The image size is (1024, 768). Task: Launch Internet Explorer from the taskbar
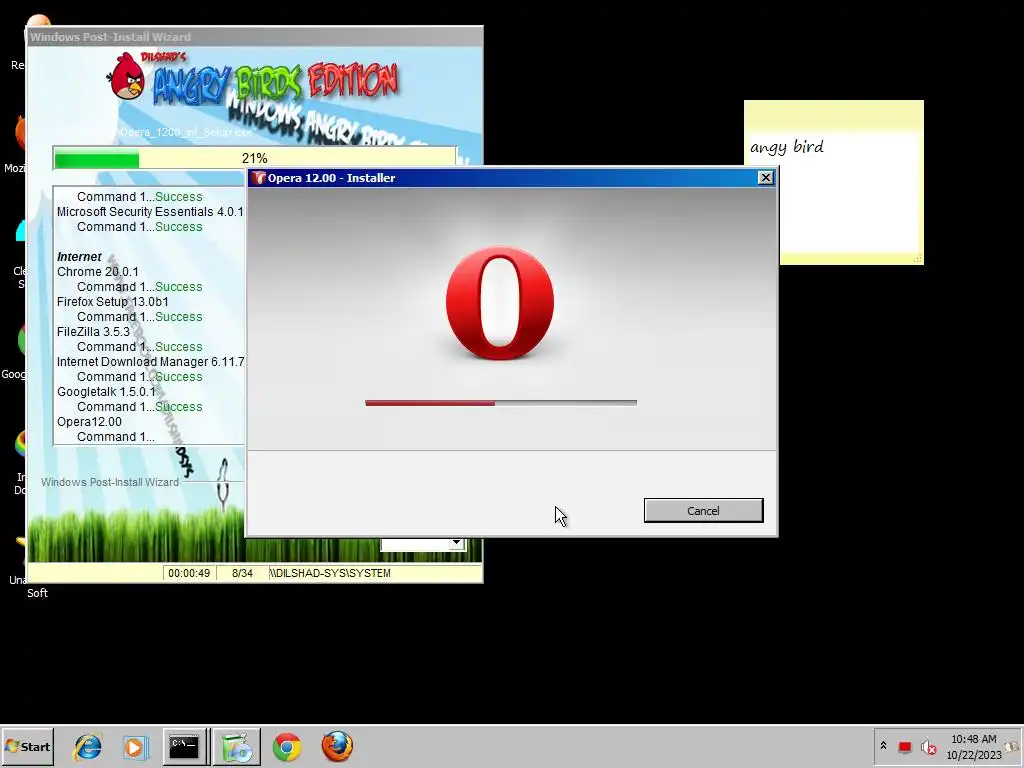click(88, 746)
